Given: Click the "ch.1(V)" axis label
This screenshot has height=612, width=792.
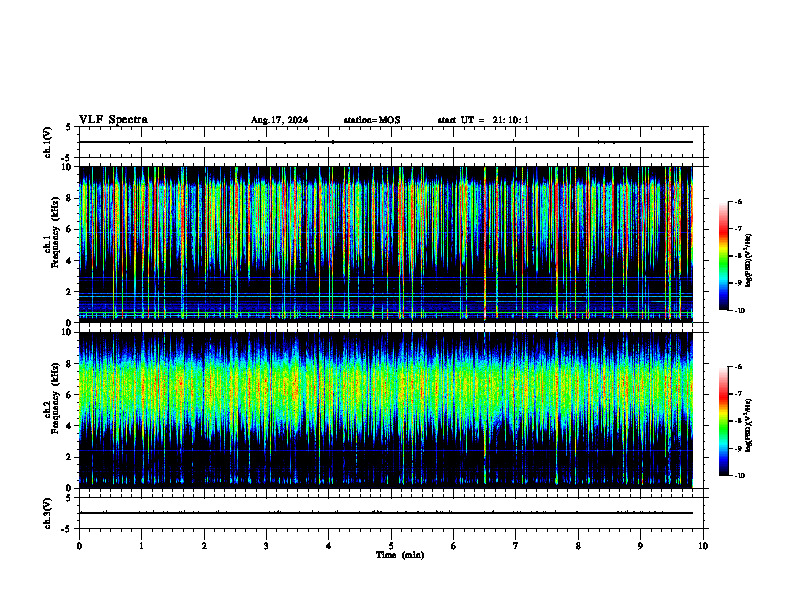Looking at the screenshot, I should pyautogui.click(x=48, y=142).
